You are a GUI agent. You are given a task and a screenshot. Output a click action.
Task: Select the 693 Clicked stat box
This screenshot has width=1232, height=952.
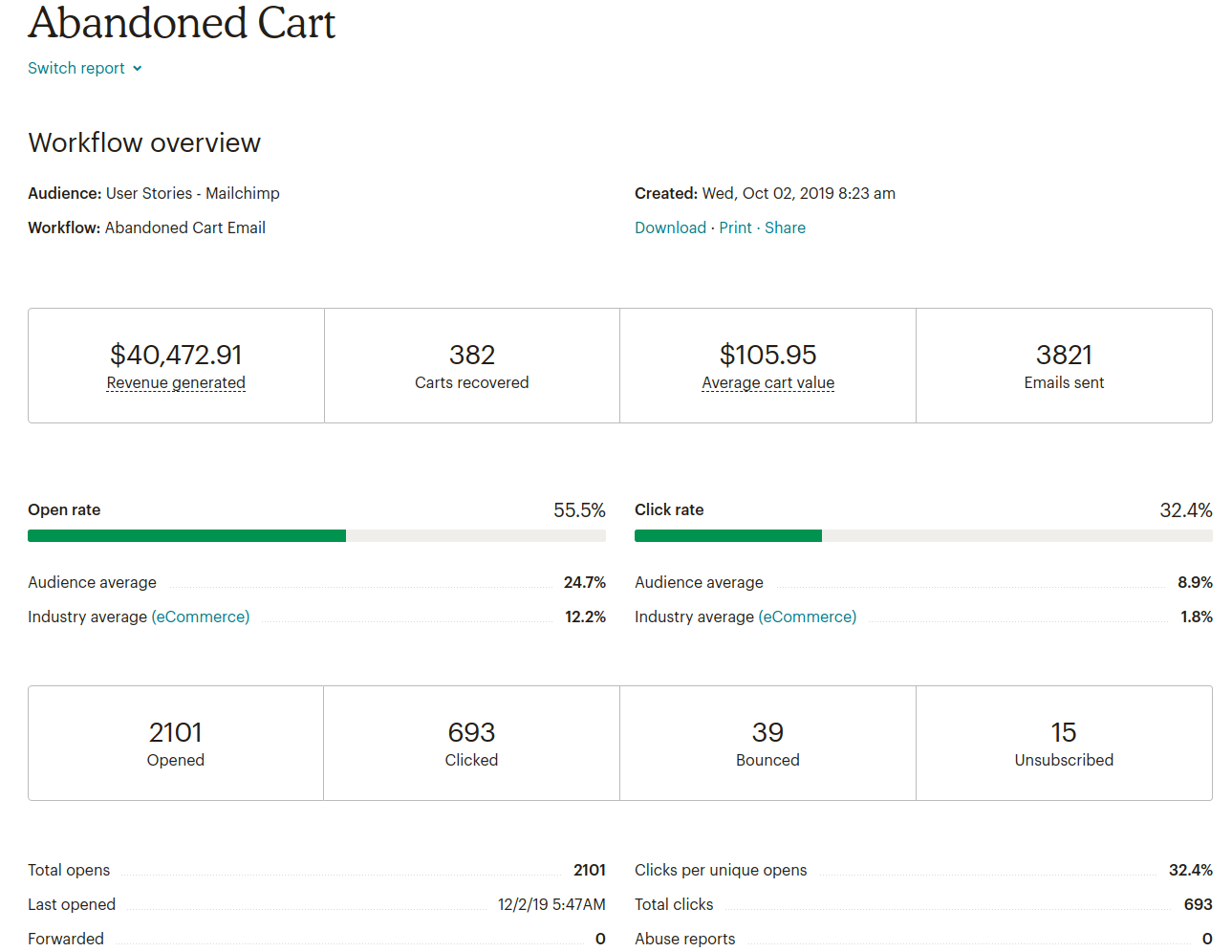[x=471, y=744]
